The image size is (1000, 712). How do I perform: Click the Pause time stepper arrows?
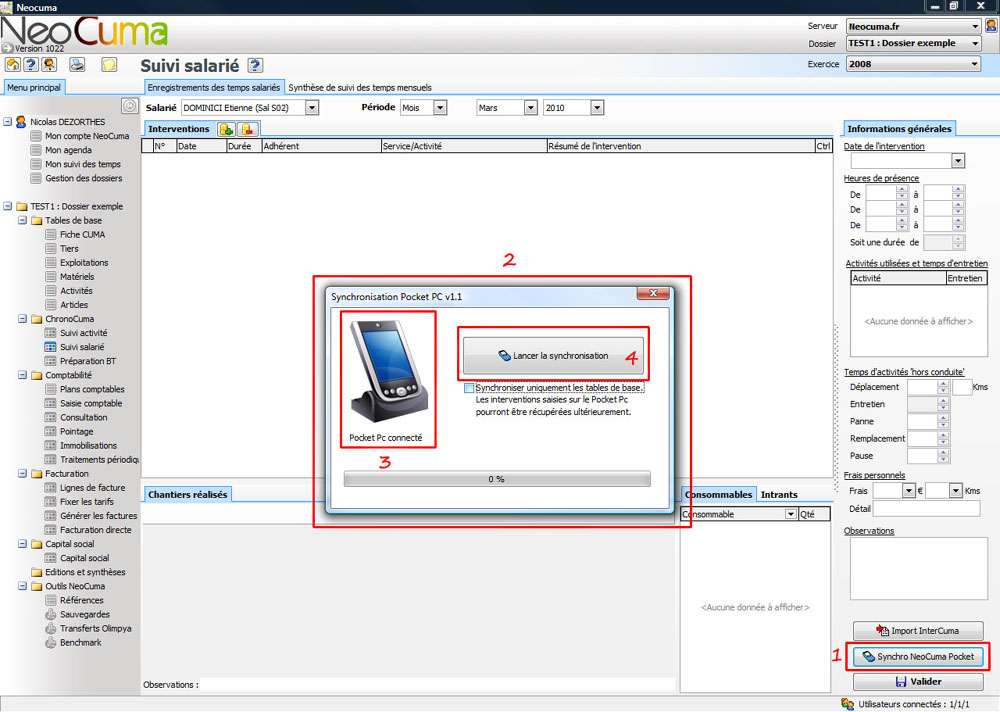[x=943, y=456]
